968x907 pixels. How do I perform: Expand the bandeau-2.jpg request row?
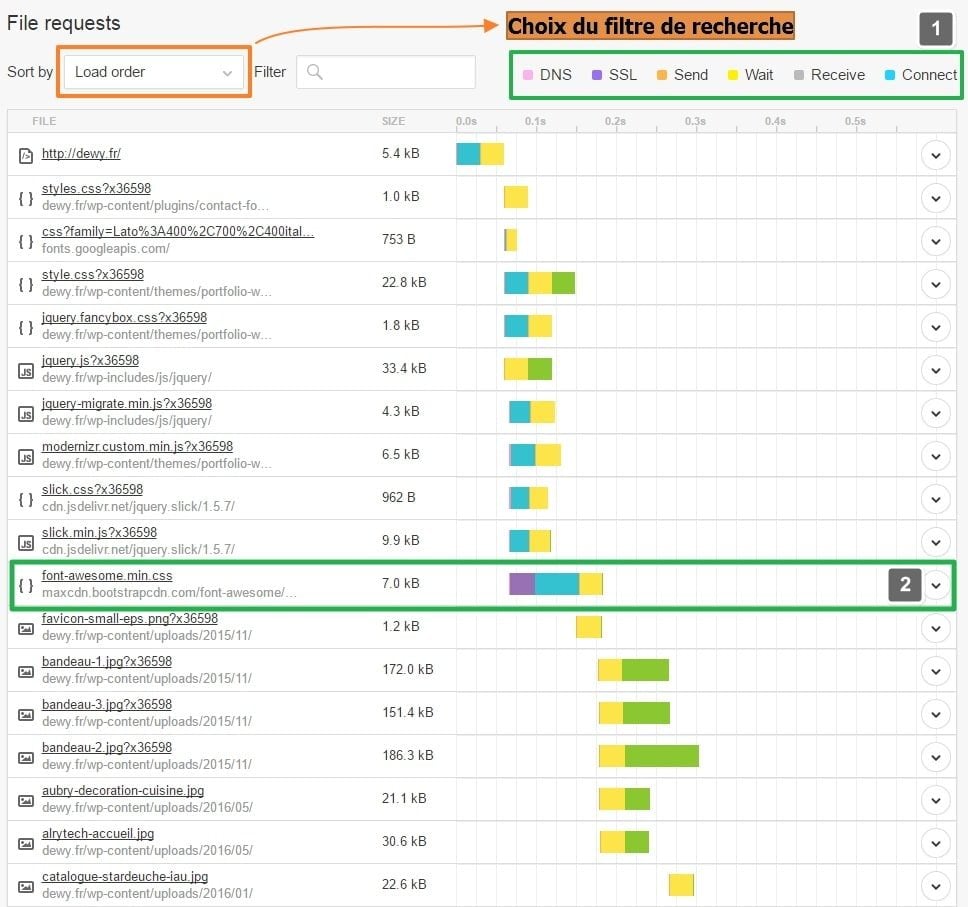click(935, 757)
